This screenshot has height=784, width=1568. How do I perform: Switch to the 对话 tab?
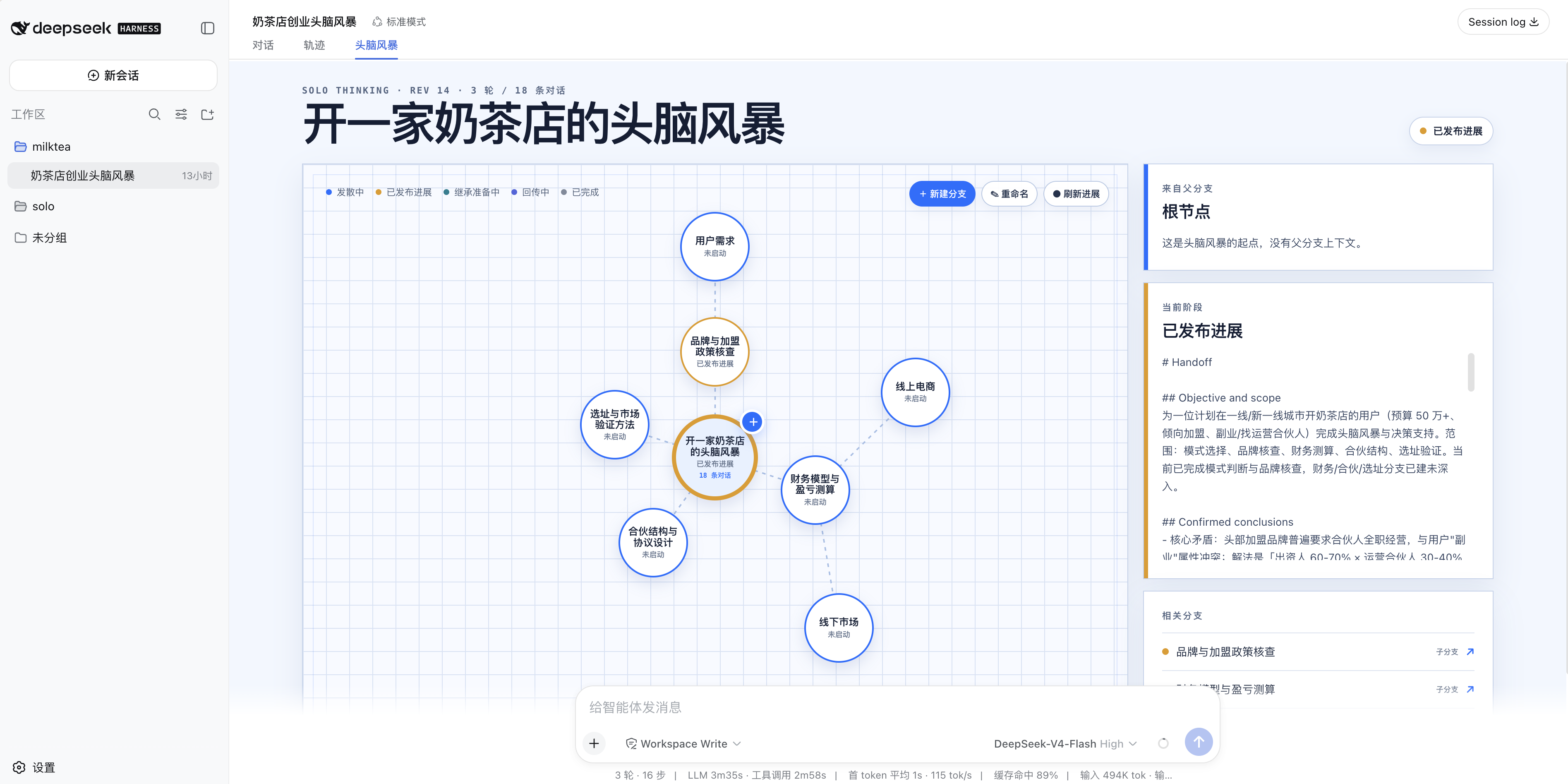(x=263, y=45)
